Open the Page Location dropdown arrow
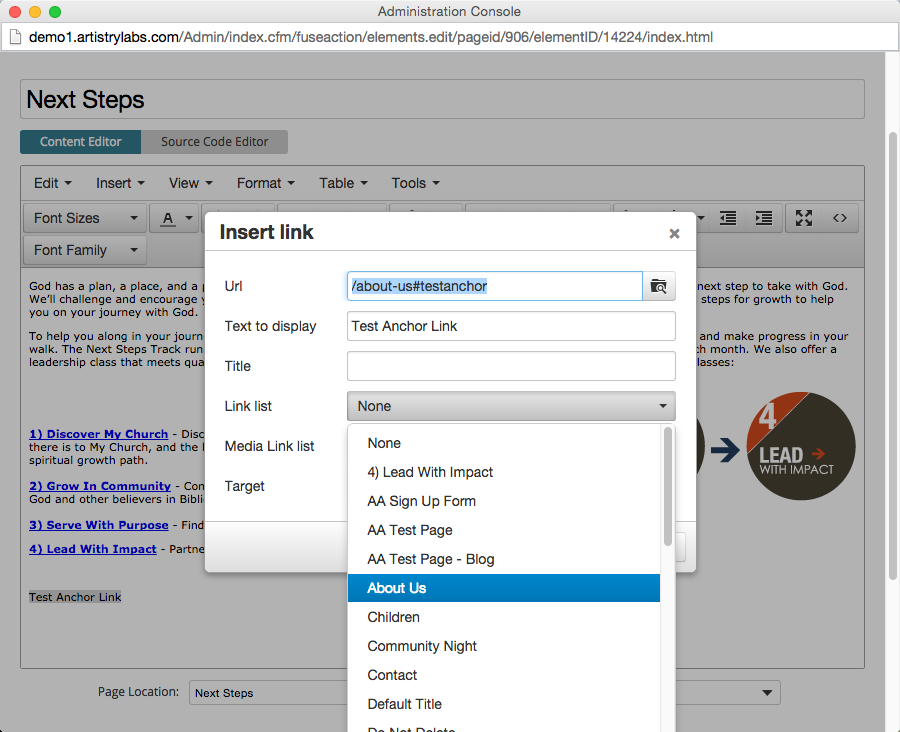 [x=767, y=692]
